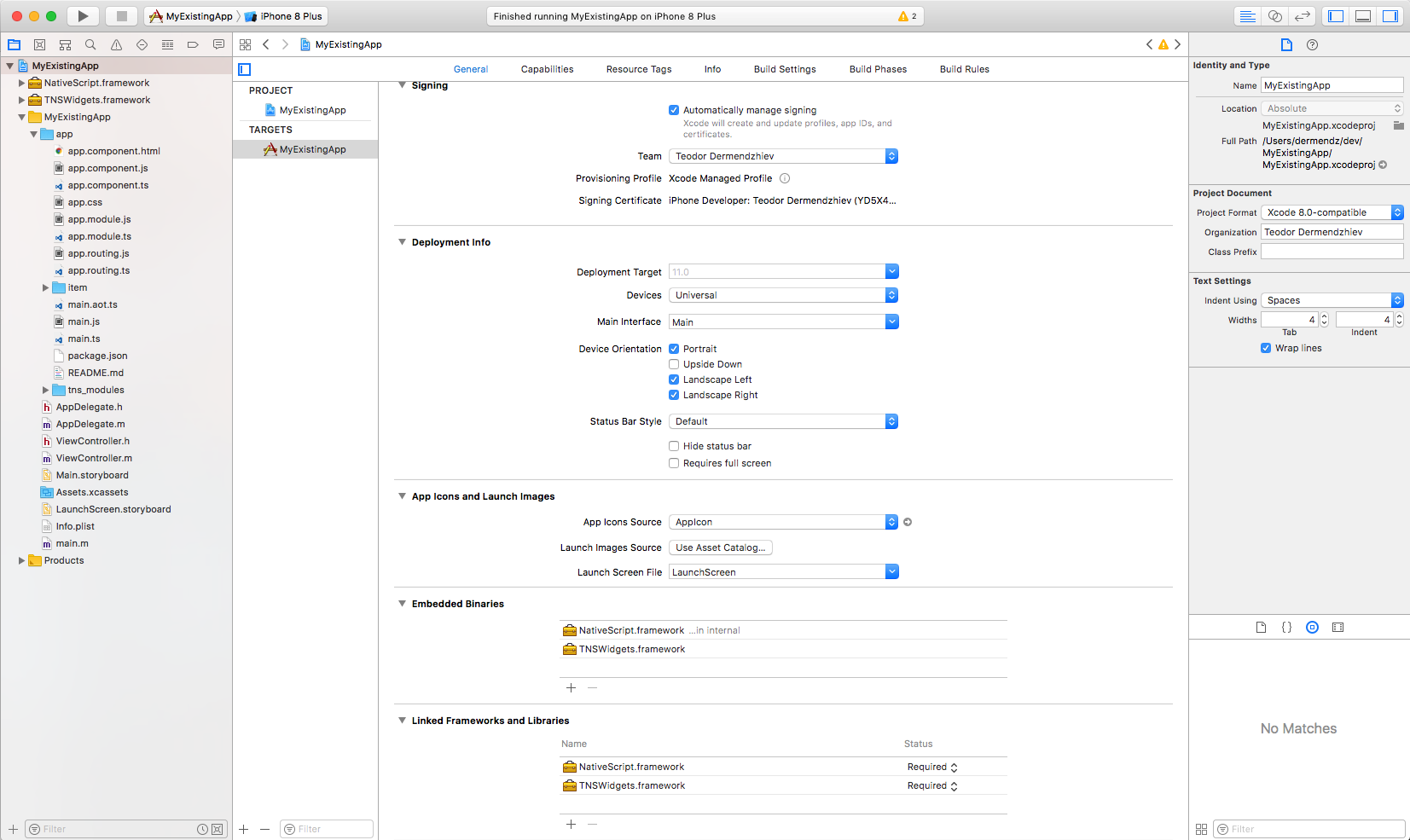Viewport: 1410px width, 840px height.
Task: Show the Object library
Action: click(1312, 627)
